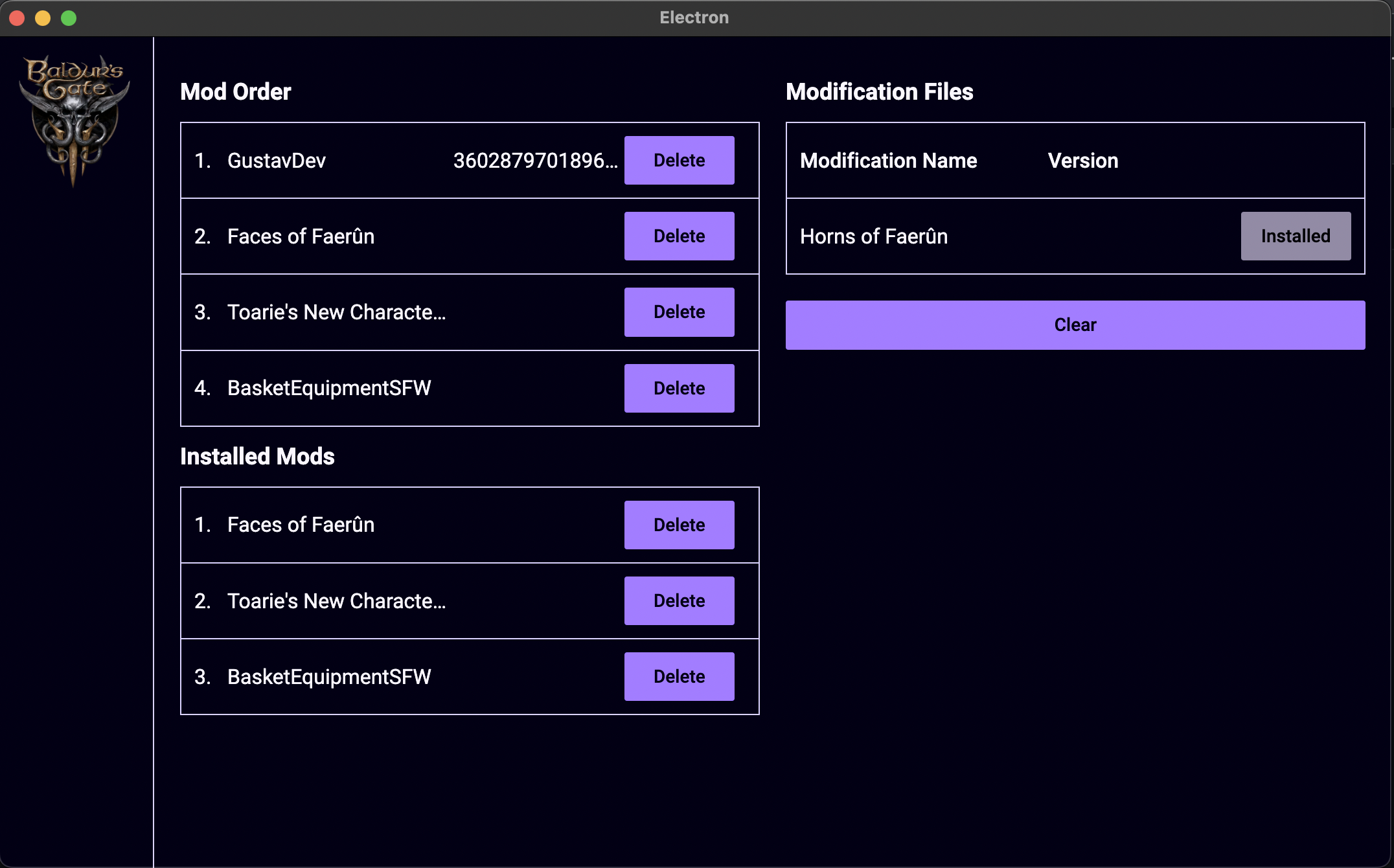Click the Modification Name column header

pos(889,160)
